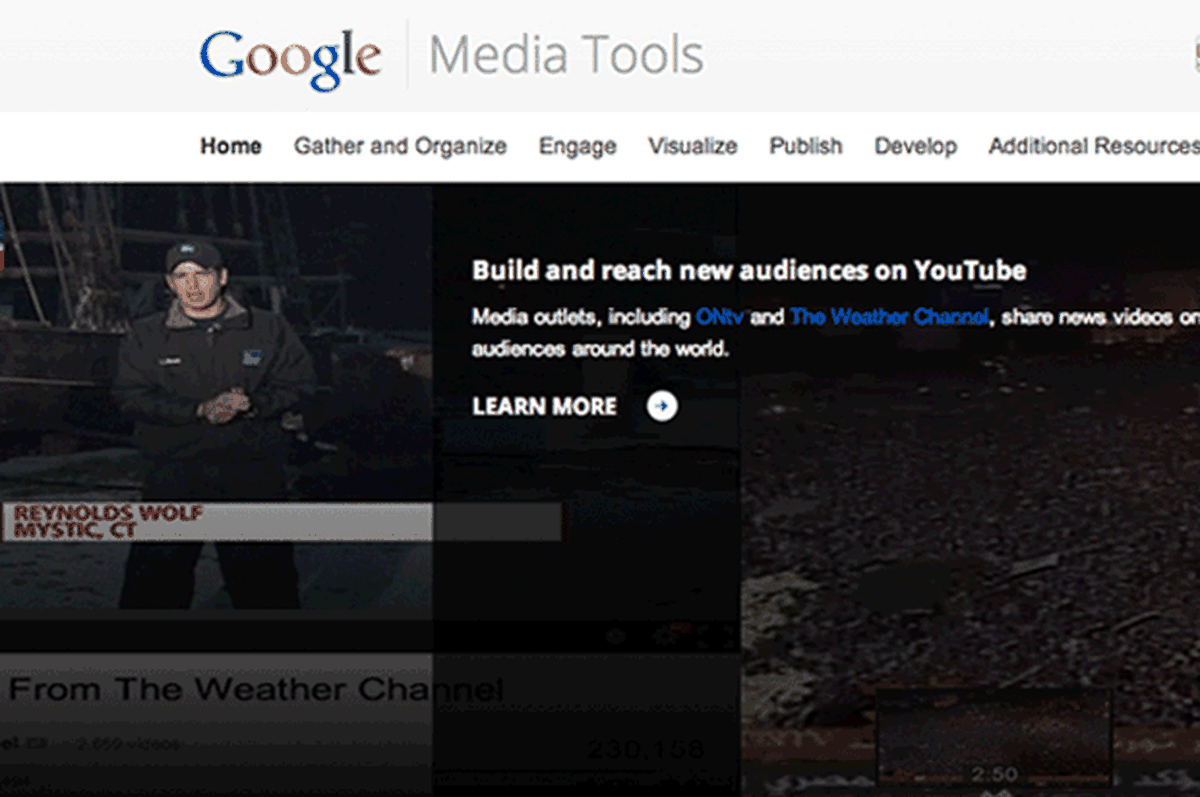Toggle theater mode on the video player
1200x797 pixels.
[703, 637]
